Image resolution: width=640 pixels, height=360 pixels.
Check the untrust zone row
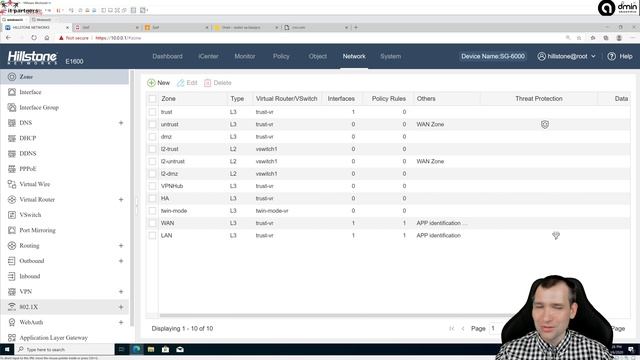[x=152, y=124]
